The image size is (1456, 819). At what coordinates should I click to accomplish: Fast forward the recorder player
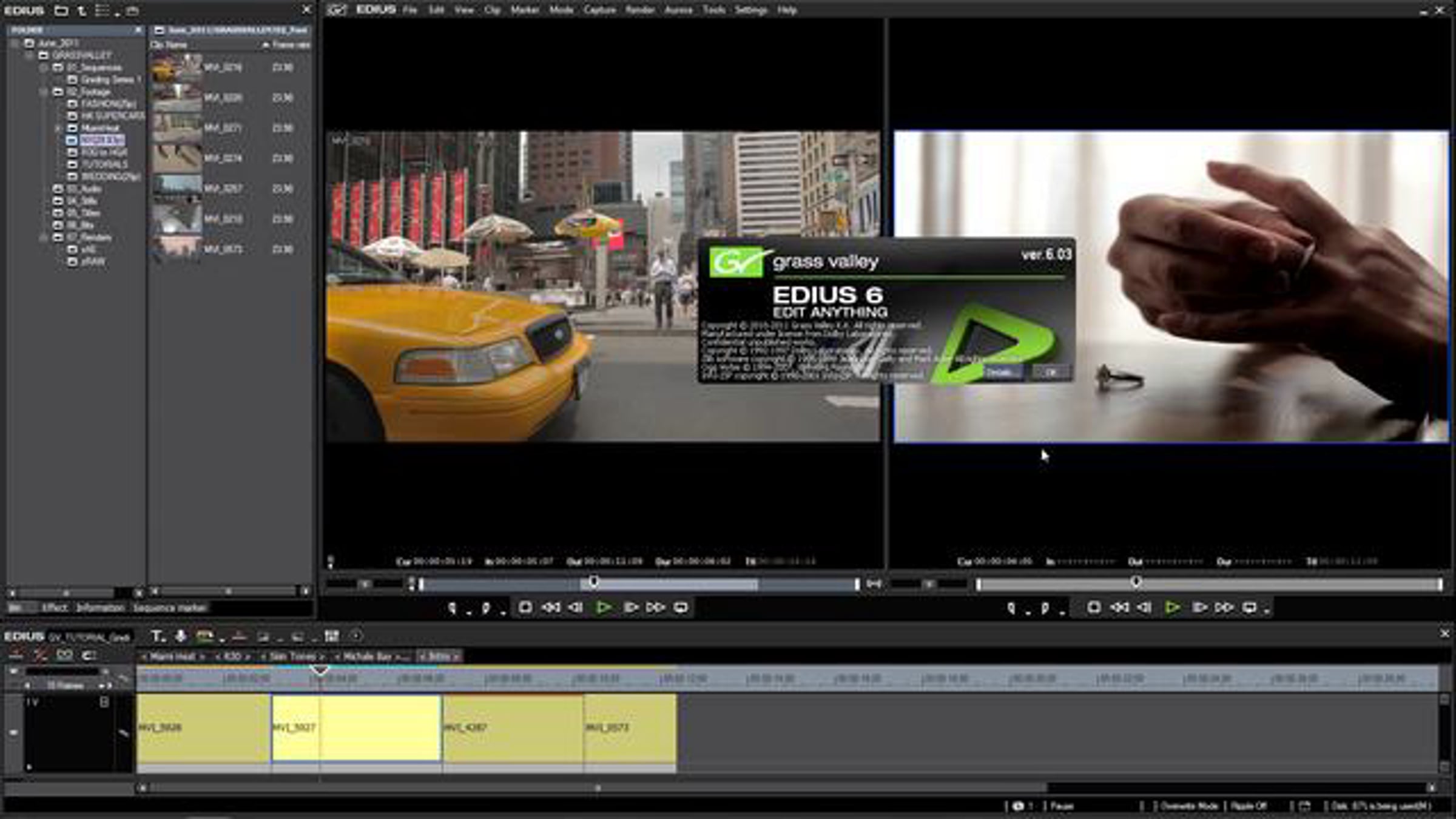point(1224,607)
